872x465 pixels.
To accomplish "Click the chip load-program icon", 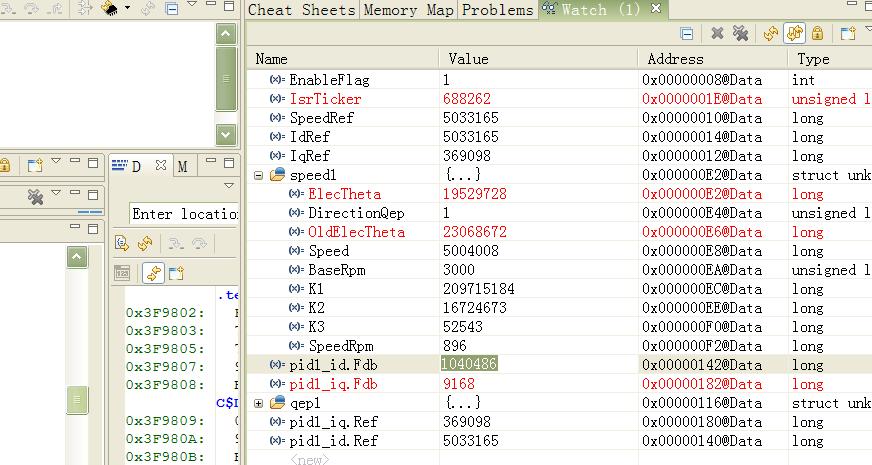I will click(x=110, y=7).
